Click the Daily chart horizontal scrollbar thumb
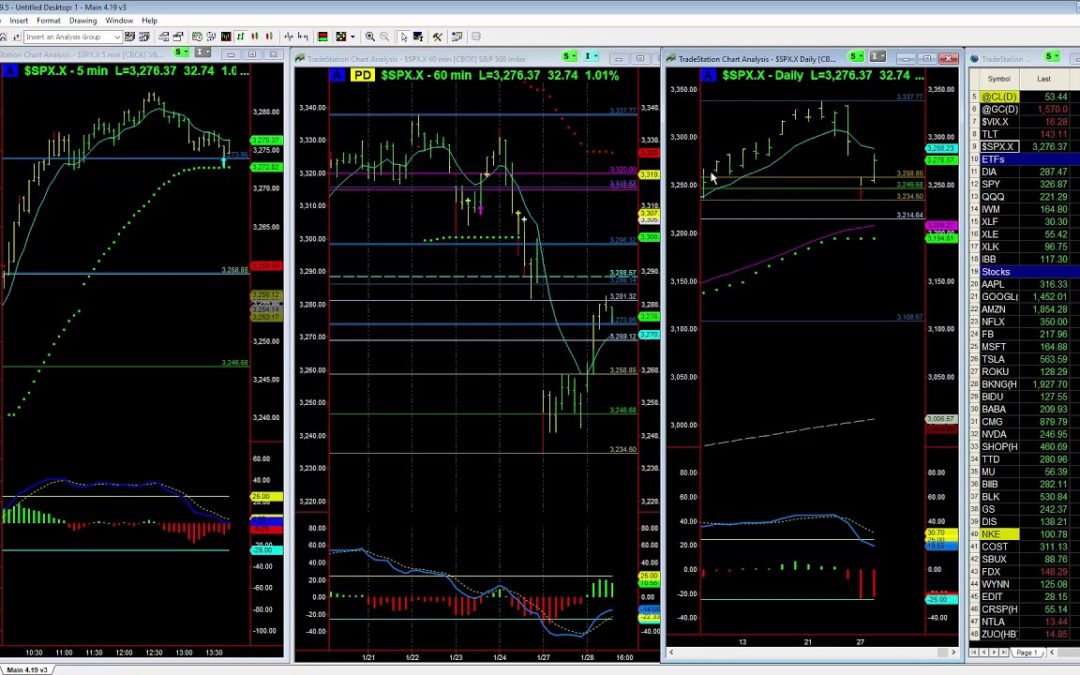Screen dimensions: 1080x675 pos(941,652)
